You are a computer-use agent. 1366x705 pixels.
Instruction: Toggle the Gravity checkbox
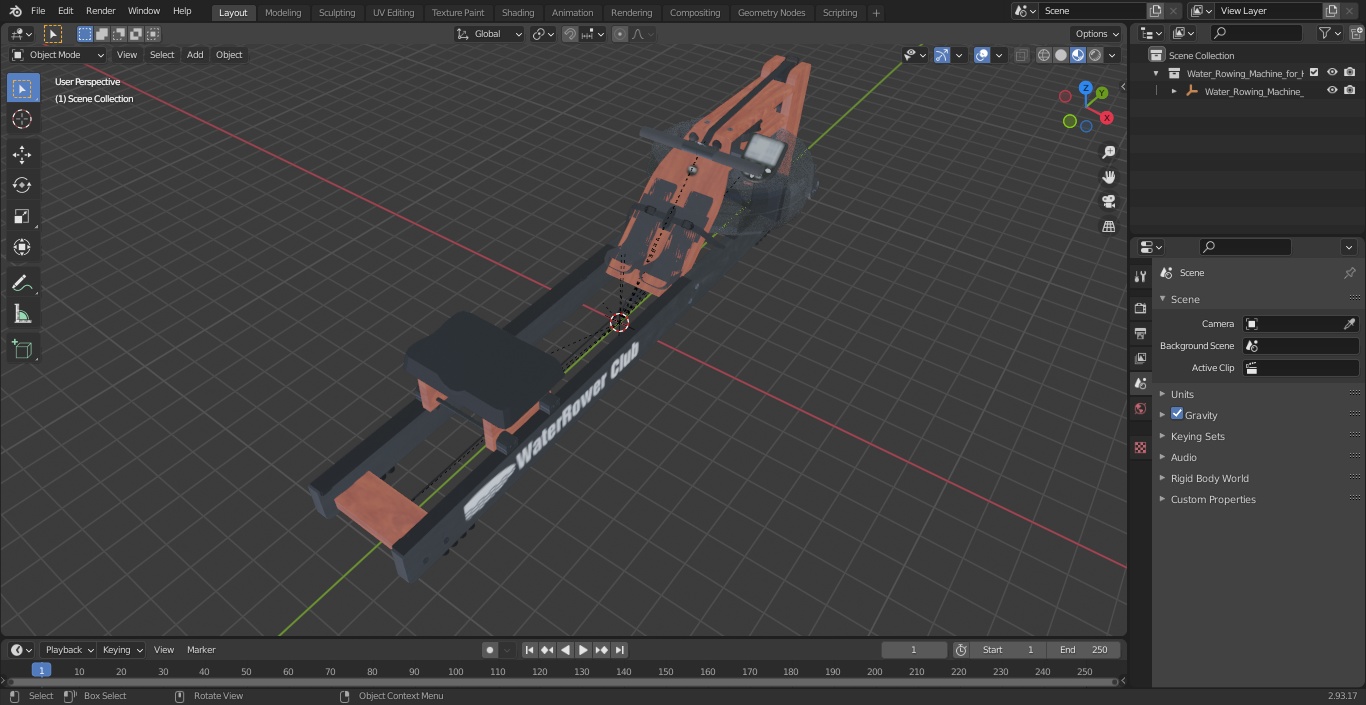[1177, 414]
